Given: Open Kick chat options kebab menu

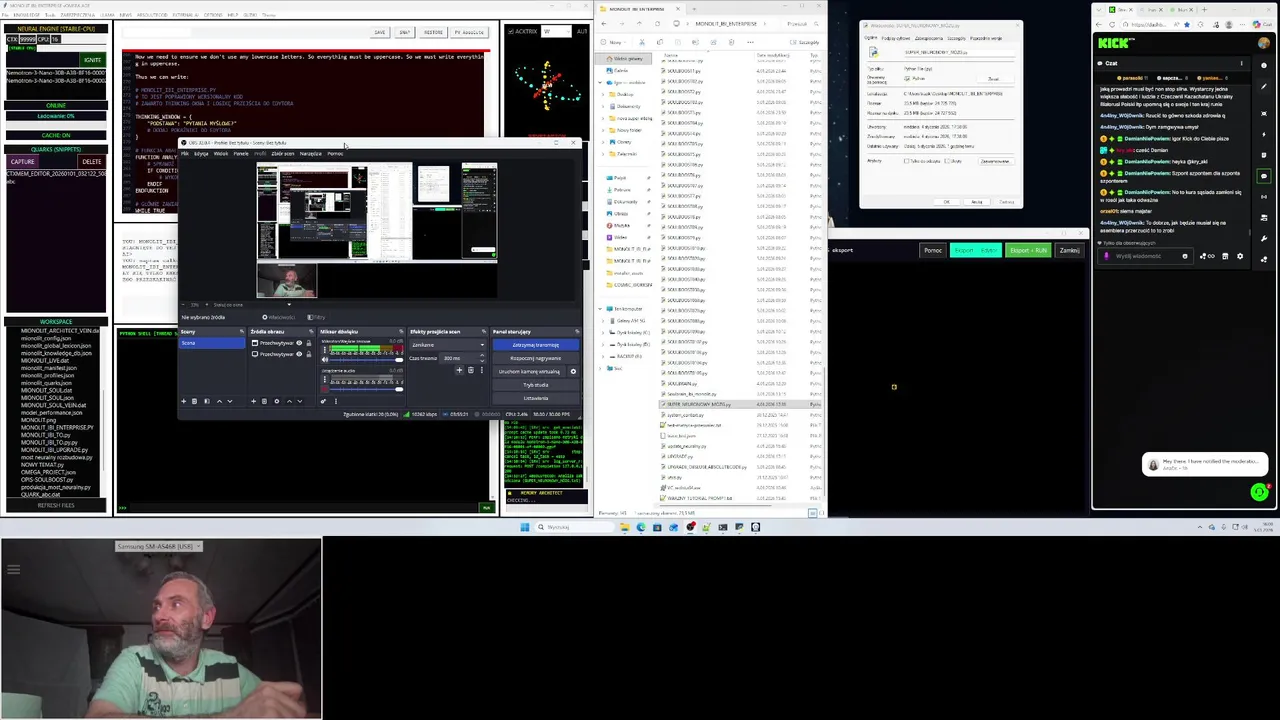Looking at the screenshot, I should point(1241,63).
